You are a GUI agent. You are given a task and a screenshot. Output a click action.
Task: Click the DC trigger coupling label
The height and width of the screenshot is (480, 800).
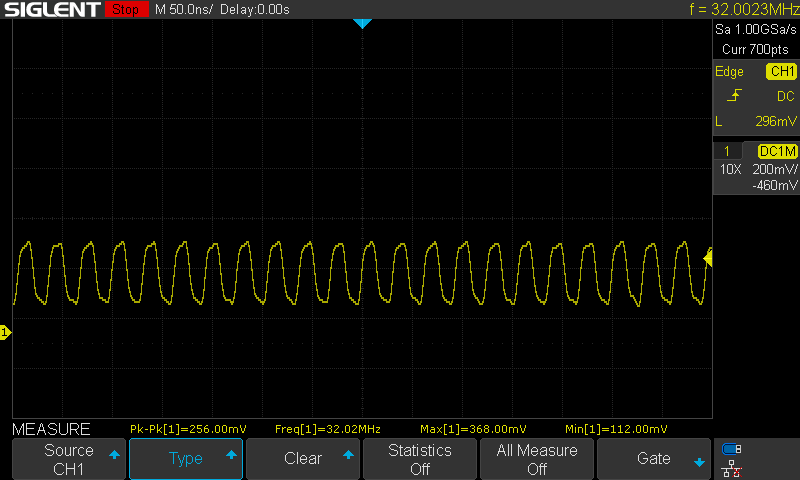point(786,96)
